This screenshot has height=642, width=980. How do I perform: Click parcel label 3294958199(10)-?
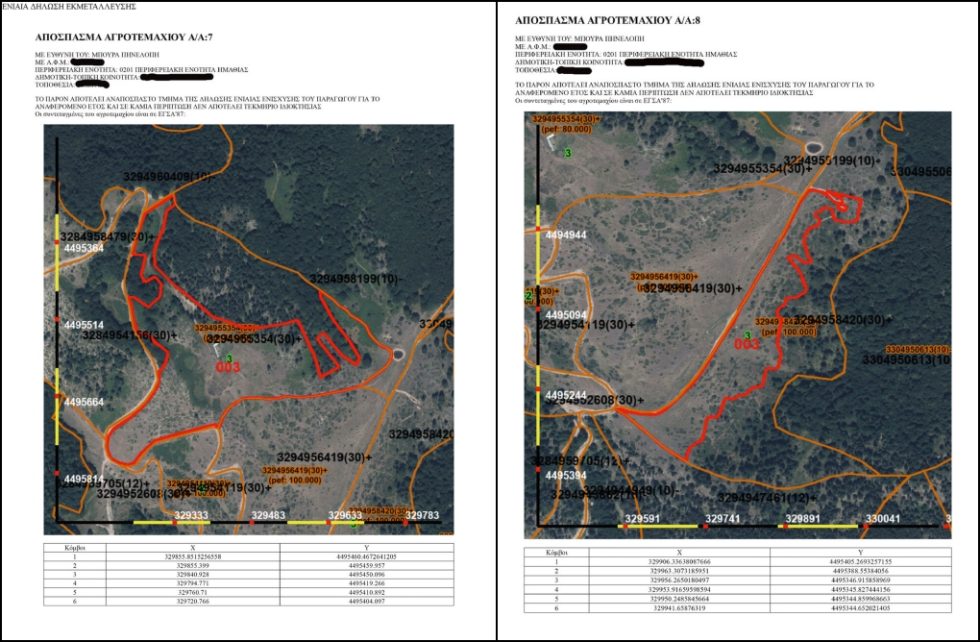pos(356,279)
